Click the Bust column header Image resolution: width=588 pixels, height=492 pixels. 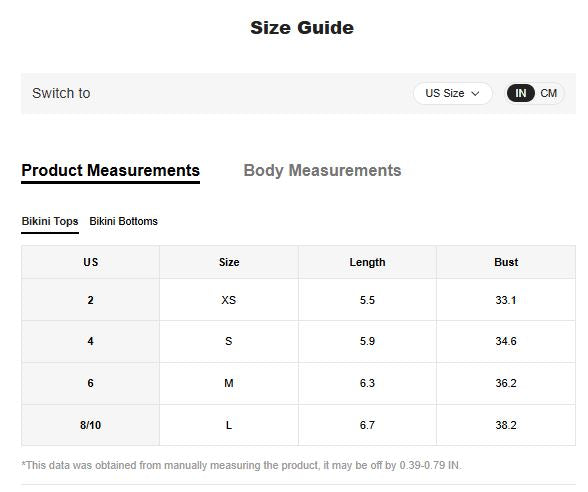click(x=506, y=262)
